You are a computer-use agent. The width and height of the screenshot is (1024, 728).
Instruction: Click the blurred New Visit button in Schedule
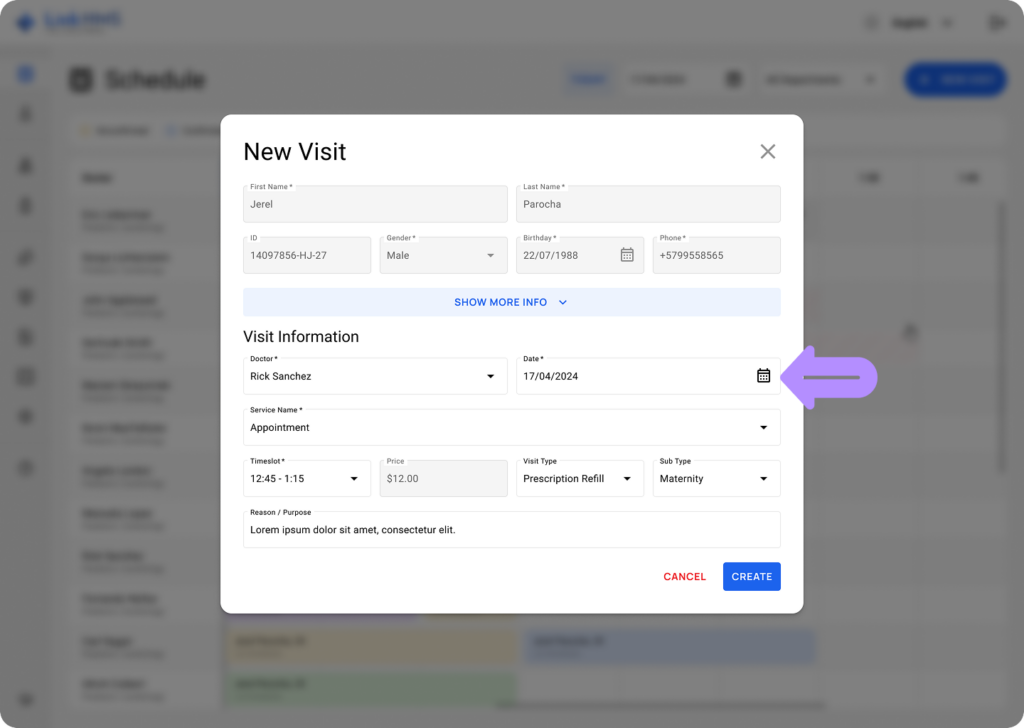pyautogui.click(x=955, y=80)
